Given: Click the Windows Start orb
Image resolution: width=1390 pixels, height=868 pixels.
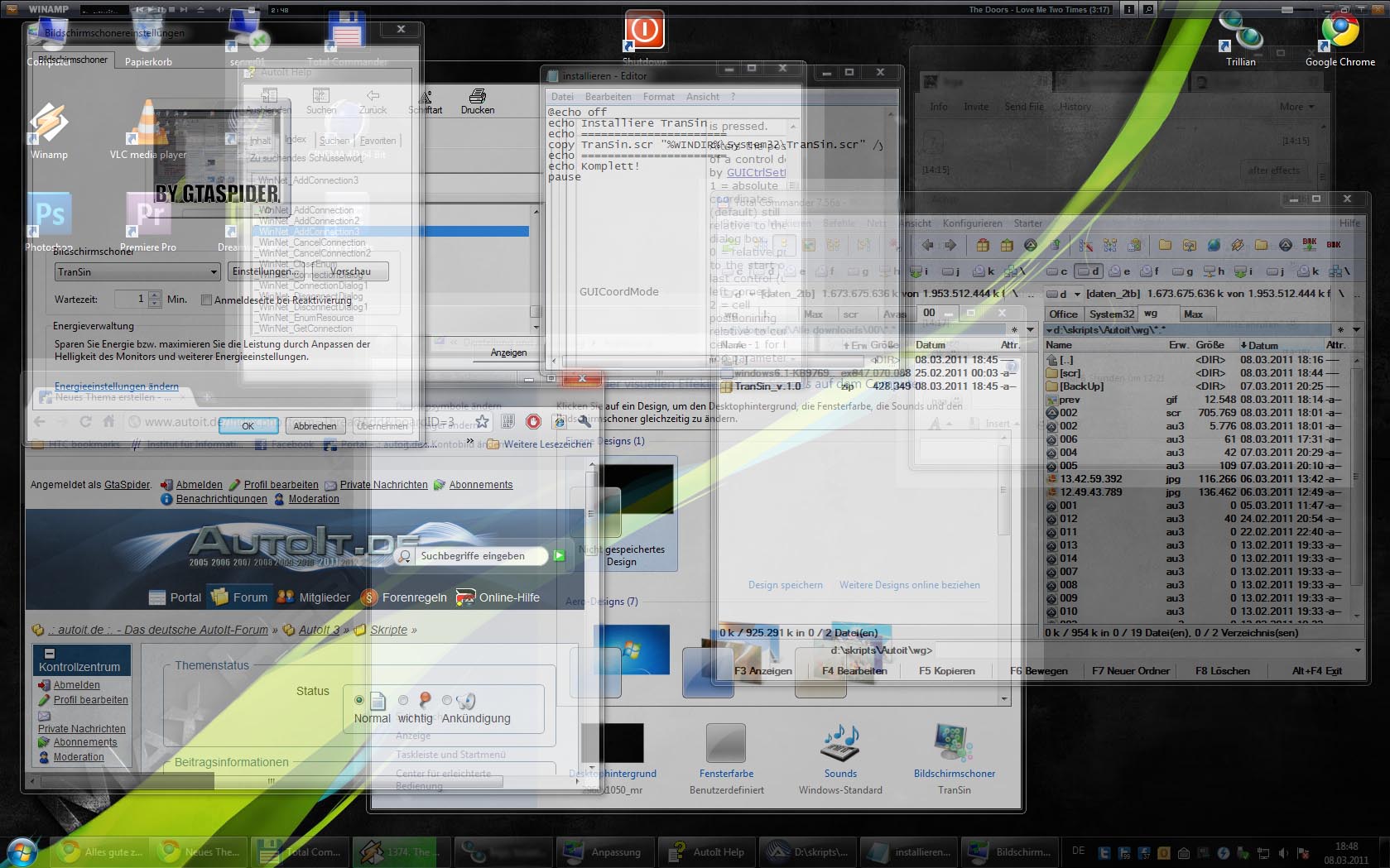Looking at the screenshot, I should click(x=22, y=851).
